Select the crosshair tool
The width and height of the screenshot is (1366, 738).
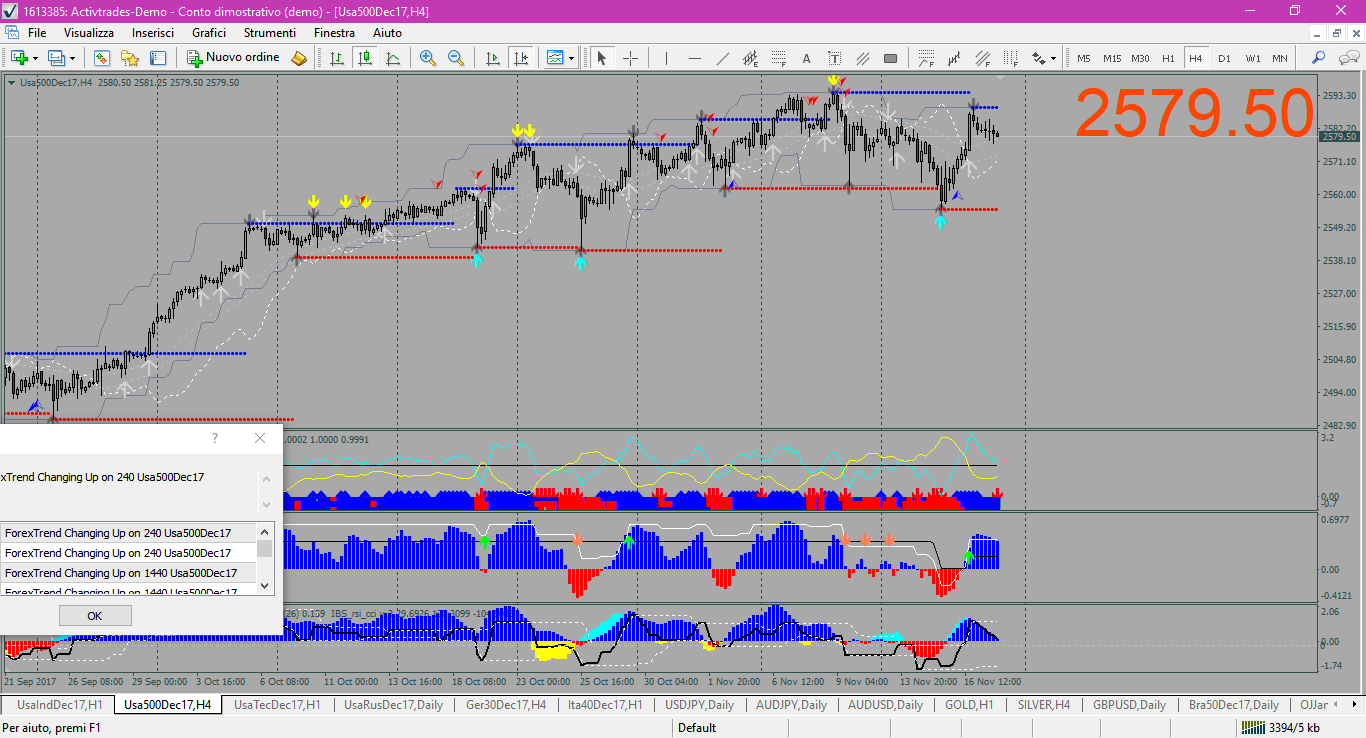click(630, 58)
